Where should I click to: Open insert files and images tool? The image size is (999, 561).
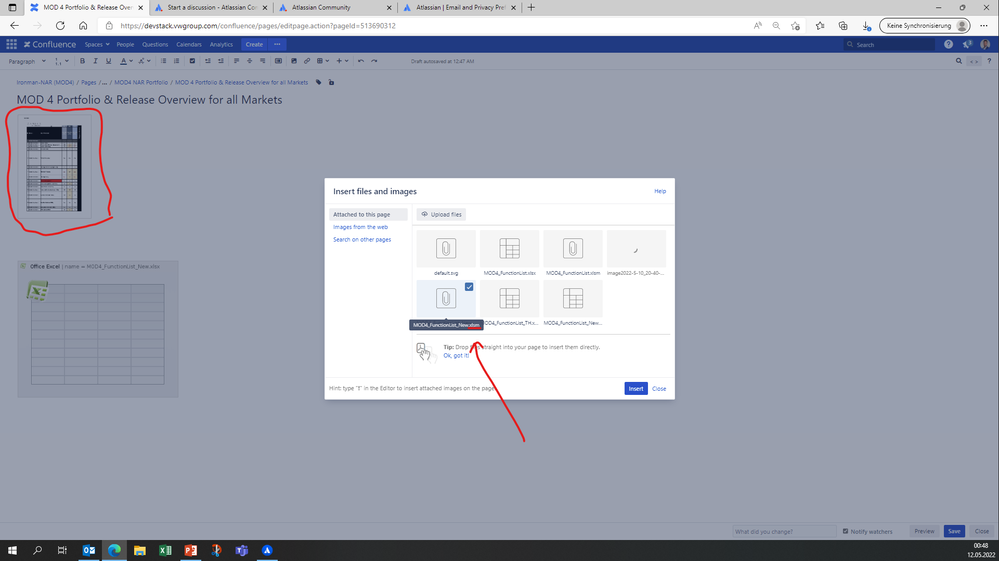[294, 61]
